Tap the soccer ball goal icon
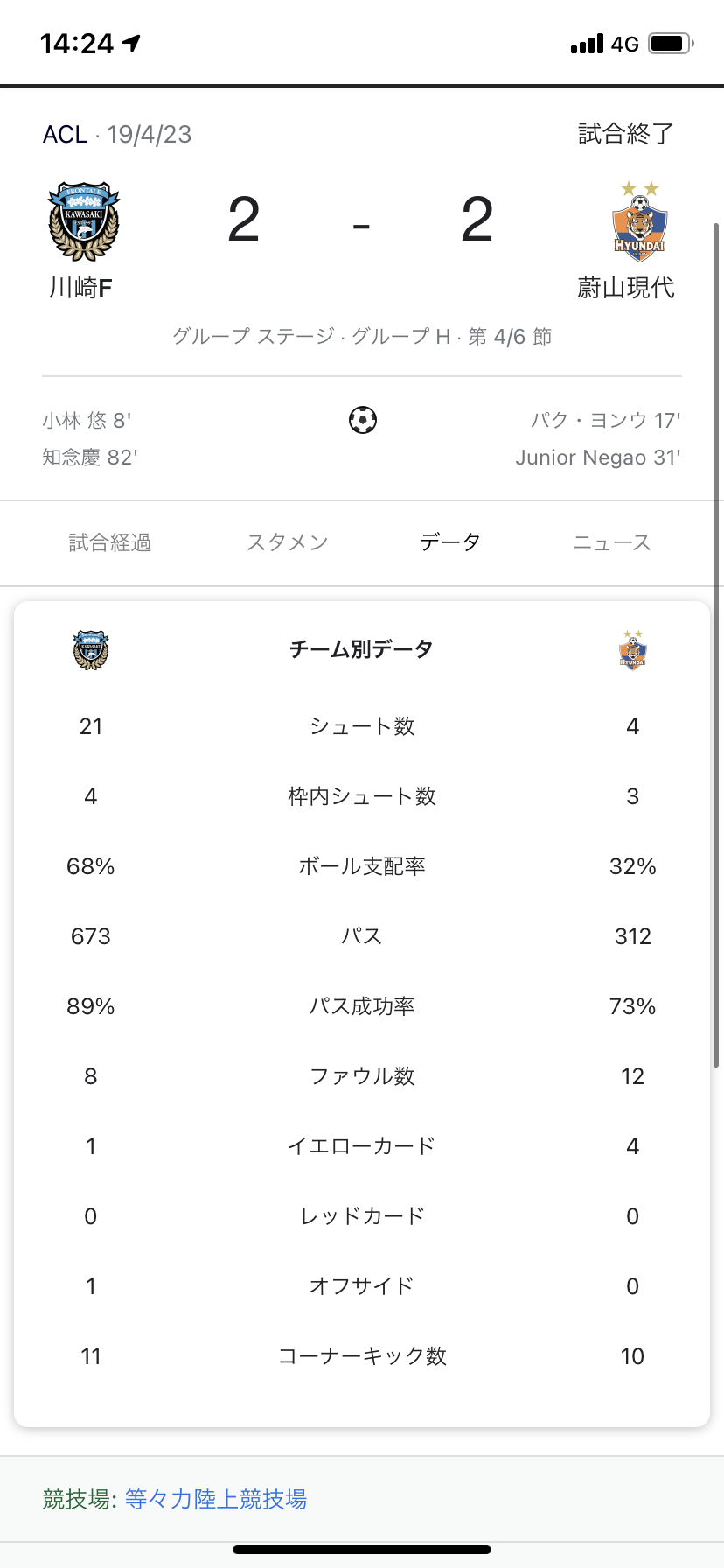 (x=362, y=420)
